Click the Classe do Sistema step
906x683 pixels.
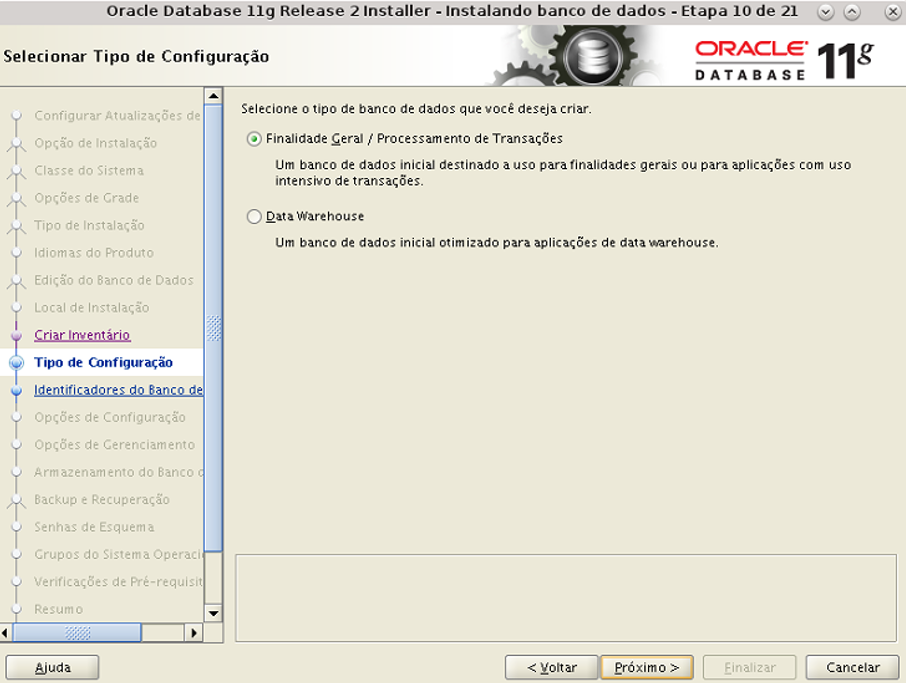pos(89,170)
